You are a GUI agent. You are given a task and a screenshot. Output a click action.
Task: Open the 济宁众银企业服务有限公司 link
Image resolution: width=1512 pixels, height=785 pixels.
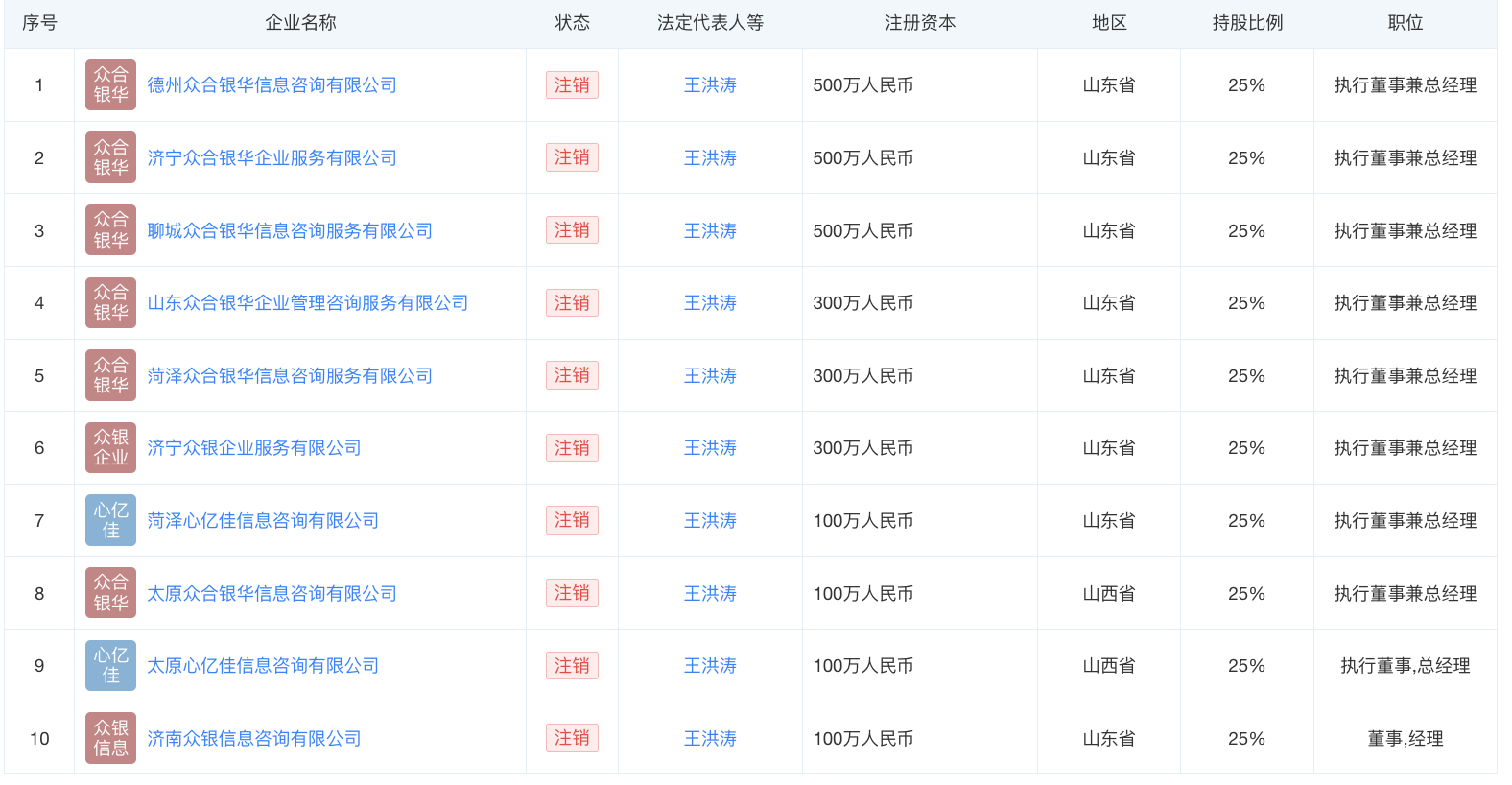254,448
